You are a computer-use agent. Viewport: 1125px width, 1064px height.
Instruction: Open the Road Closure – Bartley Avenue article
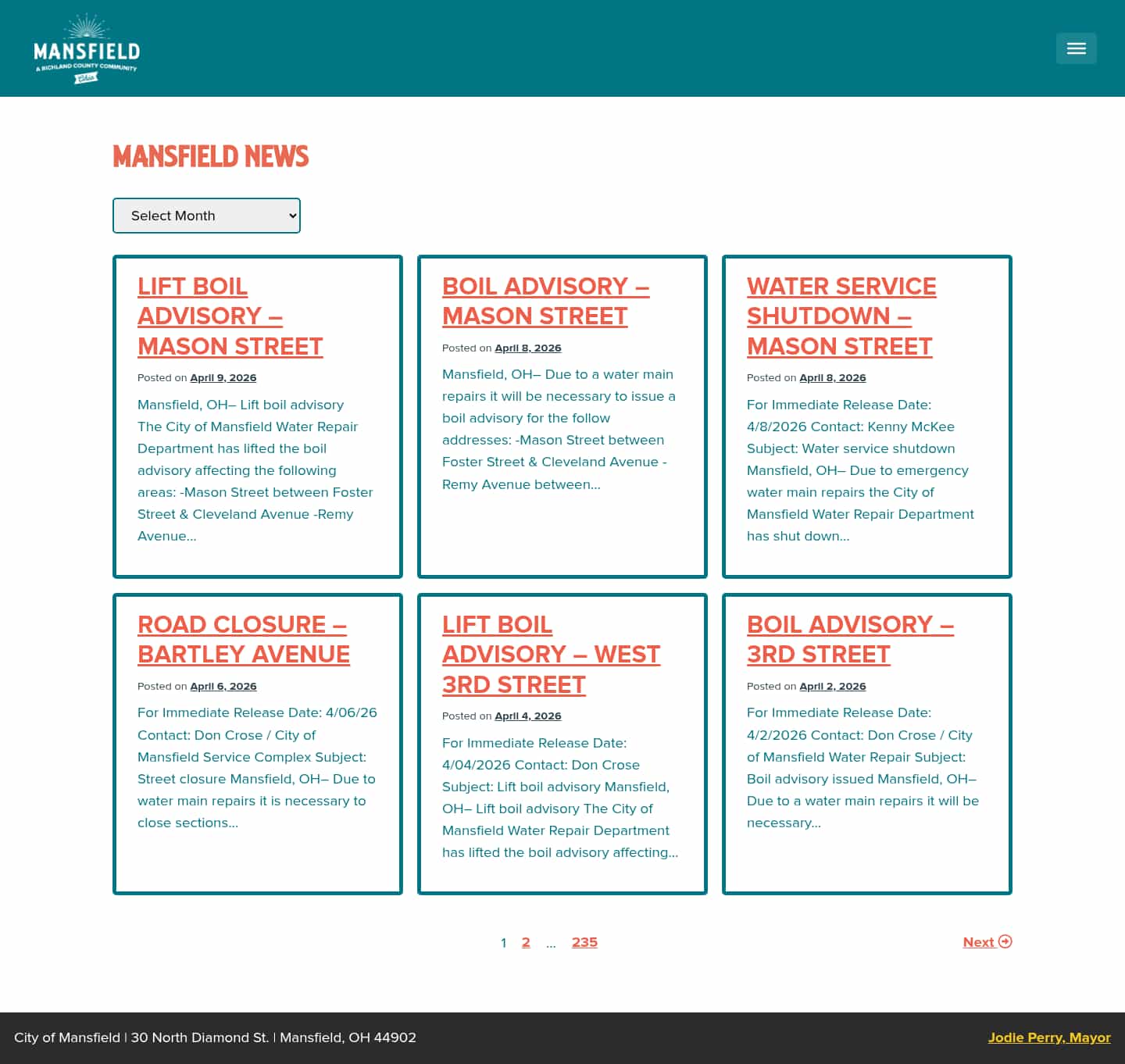(244, 639)
